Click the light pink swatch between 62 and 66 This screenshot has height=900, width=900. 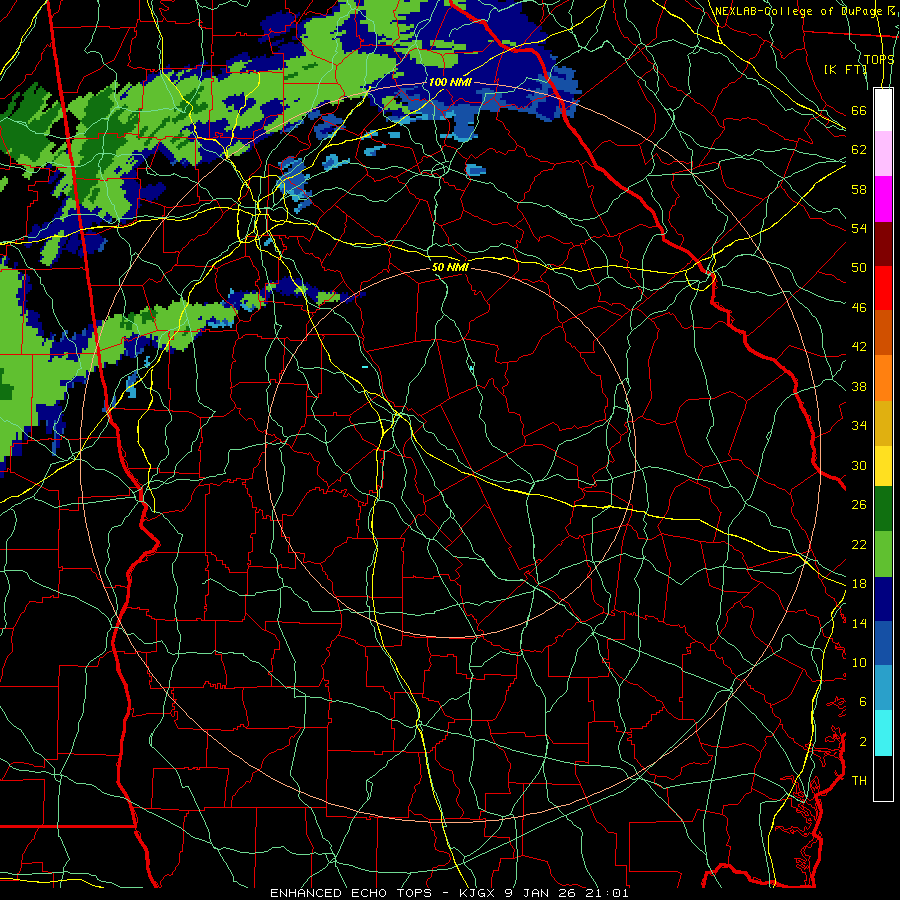[x=883, y=154]
